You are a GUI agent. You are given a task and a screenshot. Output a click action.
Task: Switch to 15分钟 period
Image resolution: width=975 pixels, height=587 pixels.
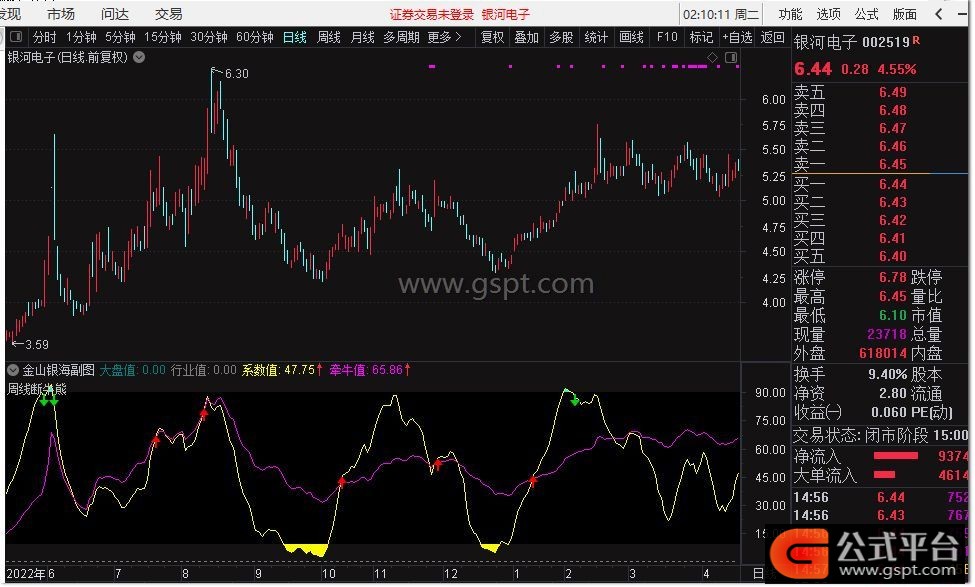pos(162,37)
